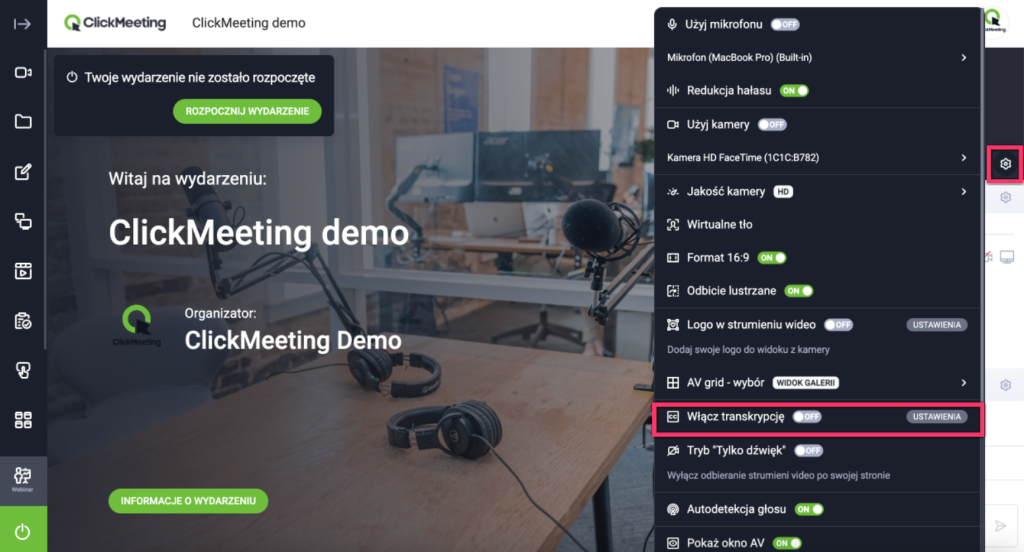Screen dimensions: 1024x552
Task: Select the Mikrofon (MacBook Pro) (Built-in) entry
Action: [x=817, y=57]
